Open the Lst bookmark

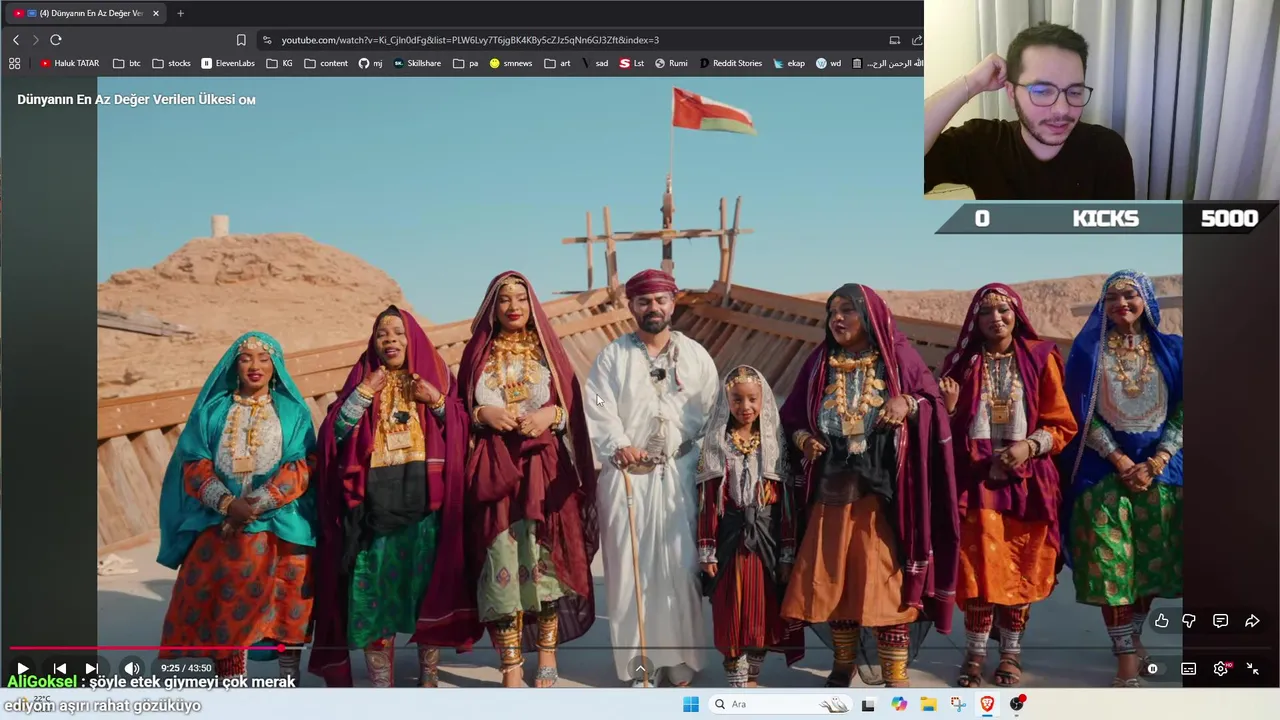[632, 63]
